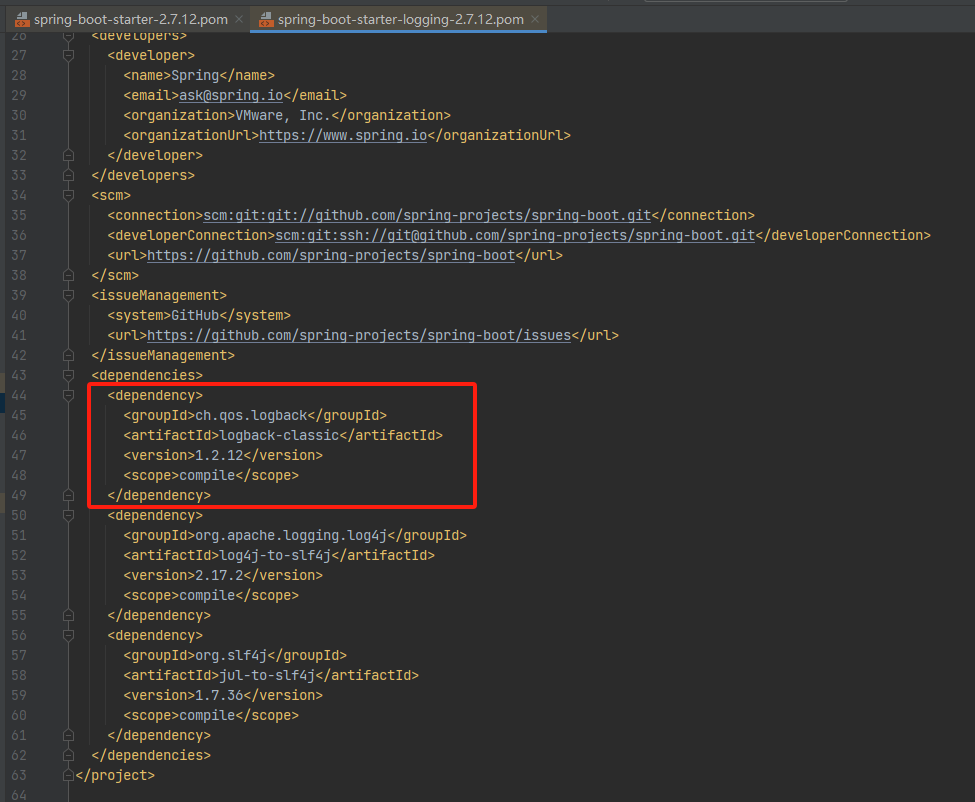Image resolution: width=975 pixels, height=802 pixels.
Task: Click log4j-to-slf4j artifactId text
Action: (275, 555)
